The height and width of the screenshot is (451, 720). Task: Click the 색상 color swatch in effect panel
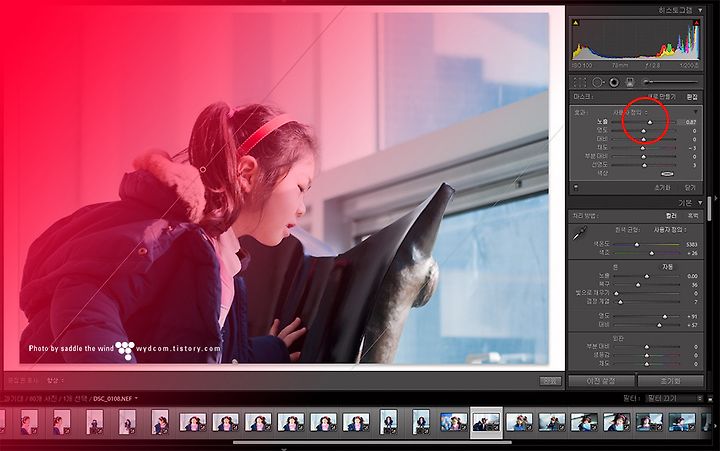pos(667,174)
